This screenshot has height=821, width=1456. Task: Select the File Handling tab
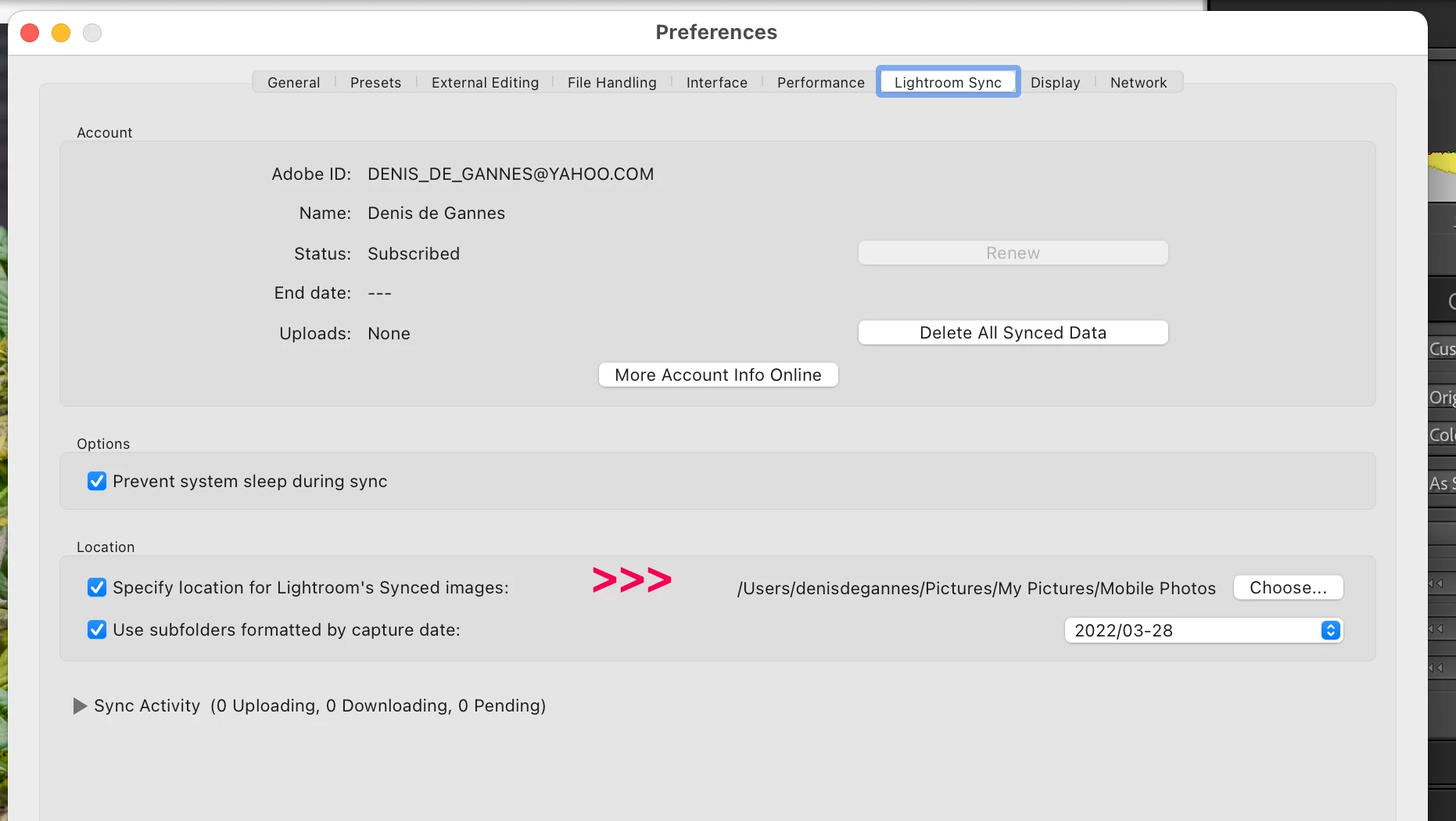(x=611, y=82)
